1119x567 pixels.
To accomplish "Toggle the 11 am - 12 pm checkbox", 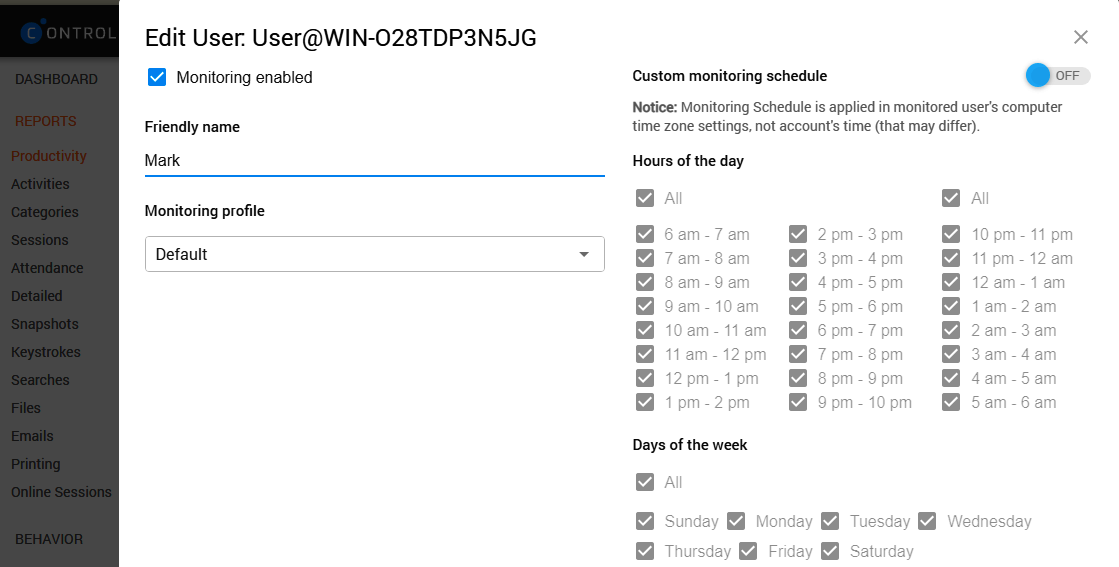I will point(645,354).
